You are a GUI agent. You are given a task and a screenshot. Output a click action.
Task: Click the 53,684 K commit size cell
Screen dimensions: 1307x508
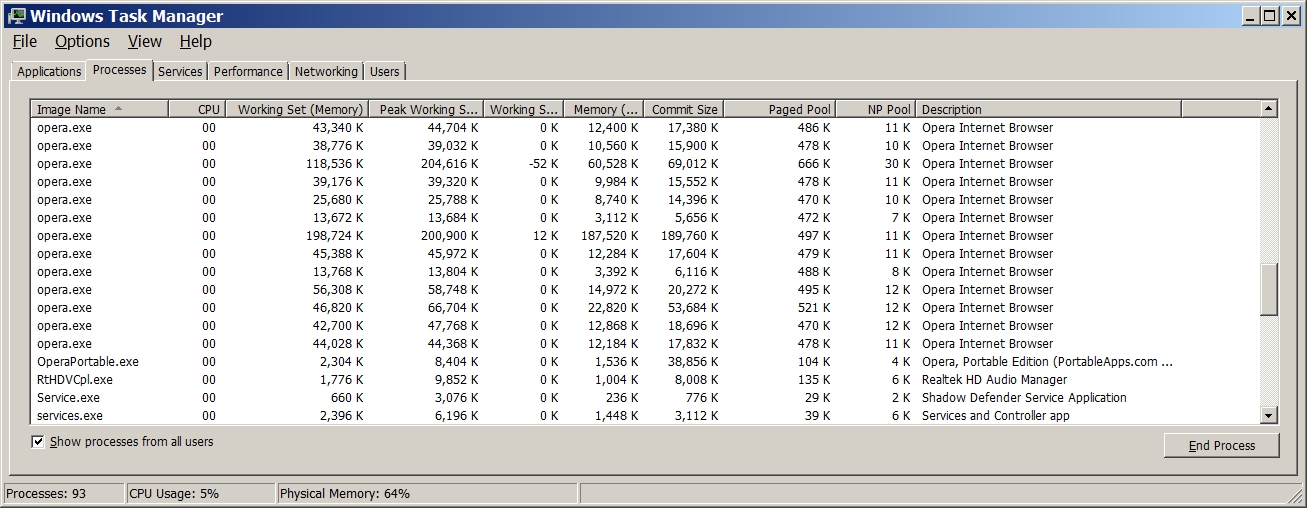pyautogui.click(x=692, y=308)
